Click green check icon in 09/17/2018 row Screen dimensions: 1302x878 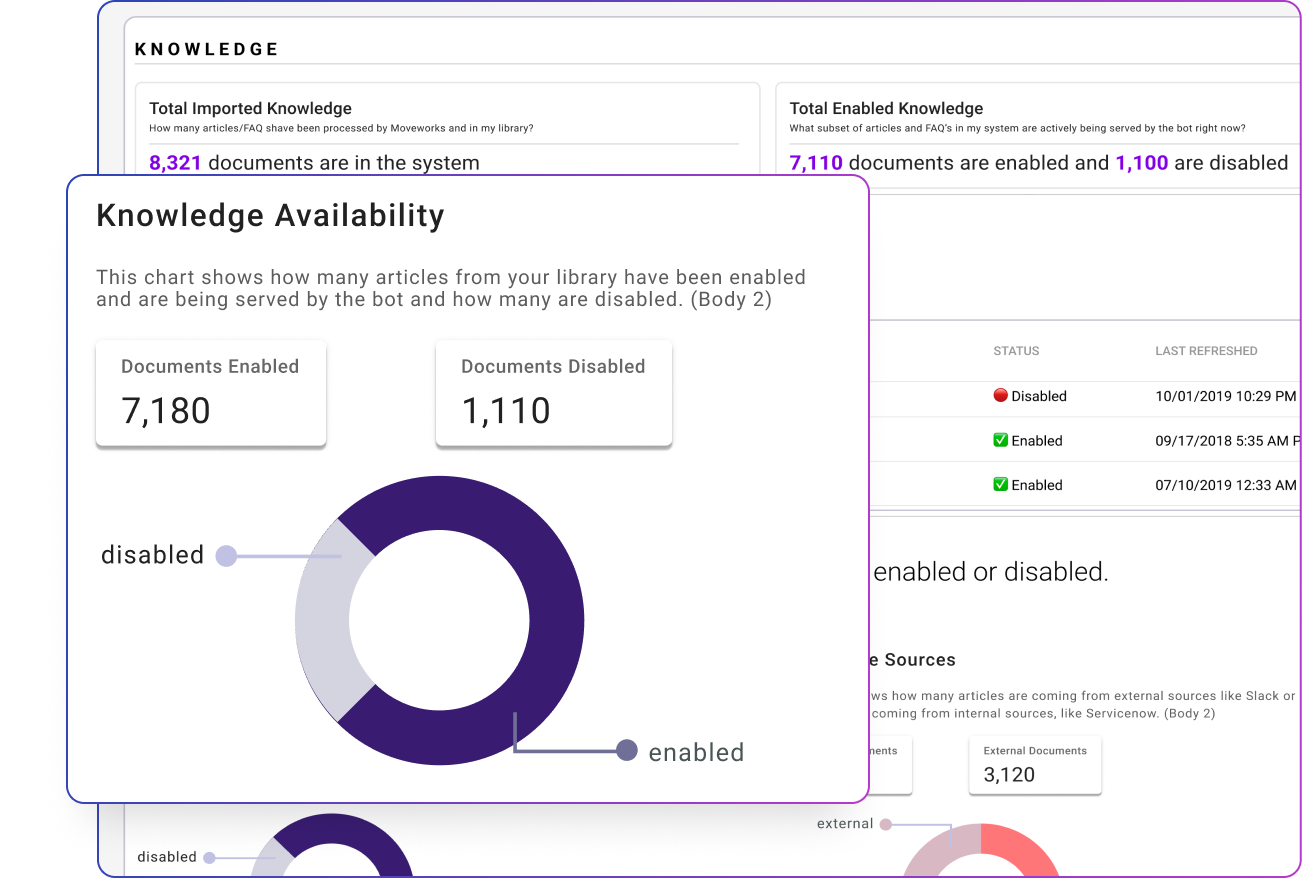pos(1000,440)
